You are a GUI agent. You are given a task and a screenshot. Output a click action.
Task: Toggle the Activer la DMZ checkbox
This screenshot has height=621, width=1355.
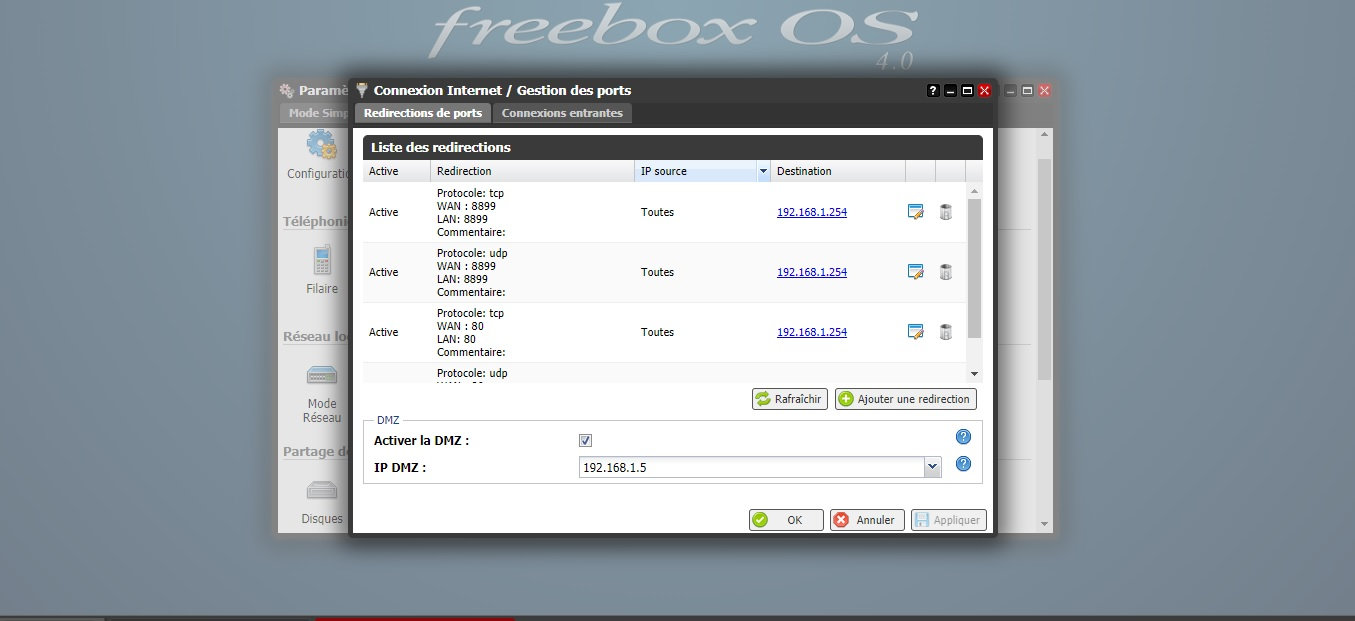click(x=586, y=441)
